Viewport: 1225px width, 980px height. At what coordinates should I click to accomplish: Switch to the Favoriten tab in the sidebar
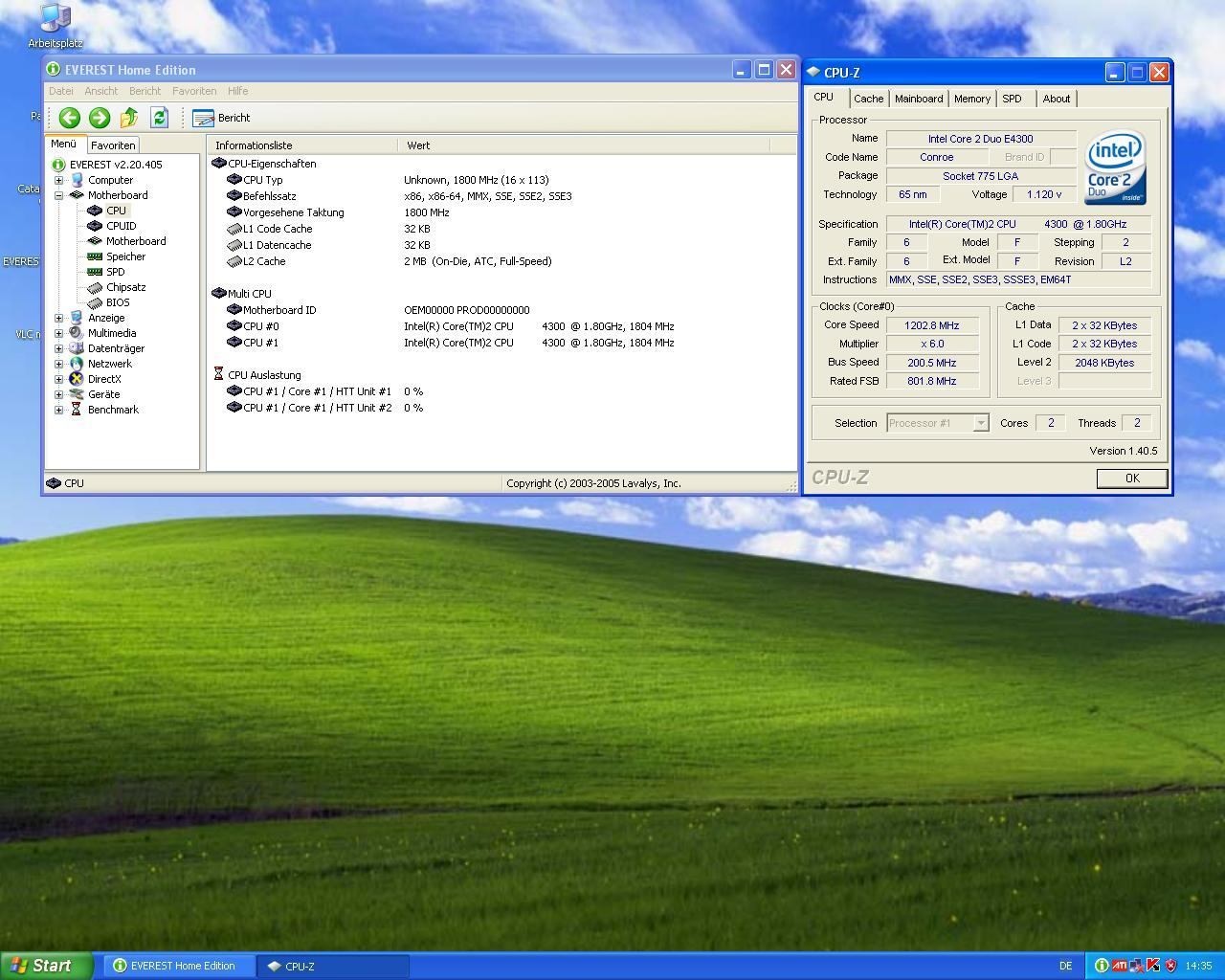point(113,145)
